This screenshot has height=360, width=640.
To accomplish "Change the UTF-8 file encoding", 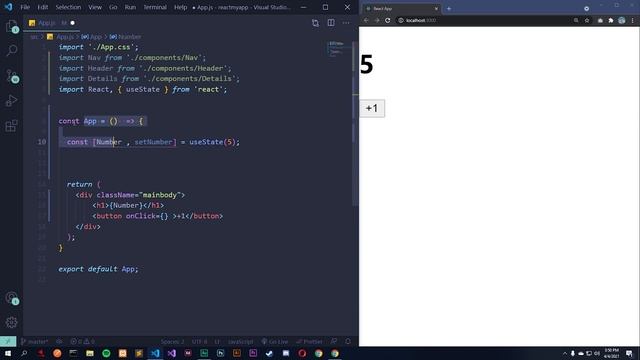I will [x=200, y=341].
